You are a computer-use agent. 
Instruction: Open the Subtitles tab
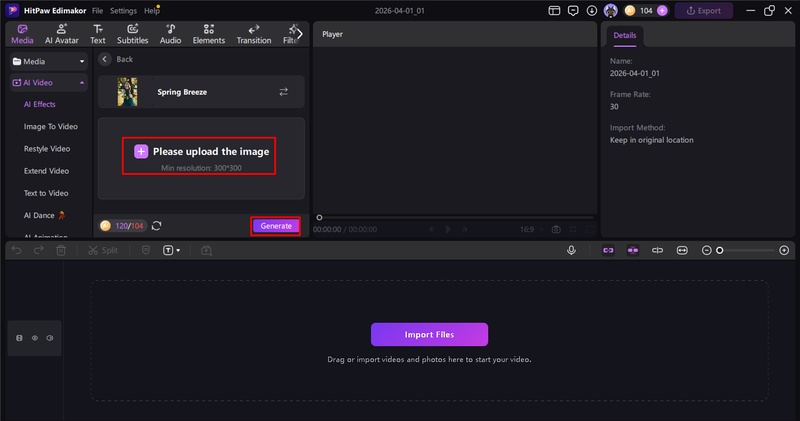click(133, 34)
